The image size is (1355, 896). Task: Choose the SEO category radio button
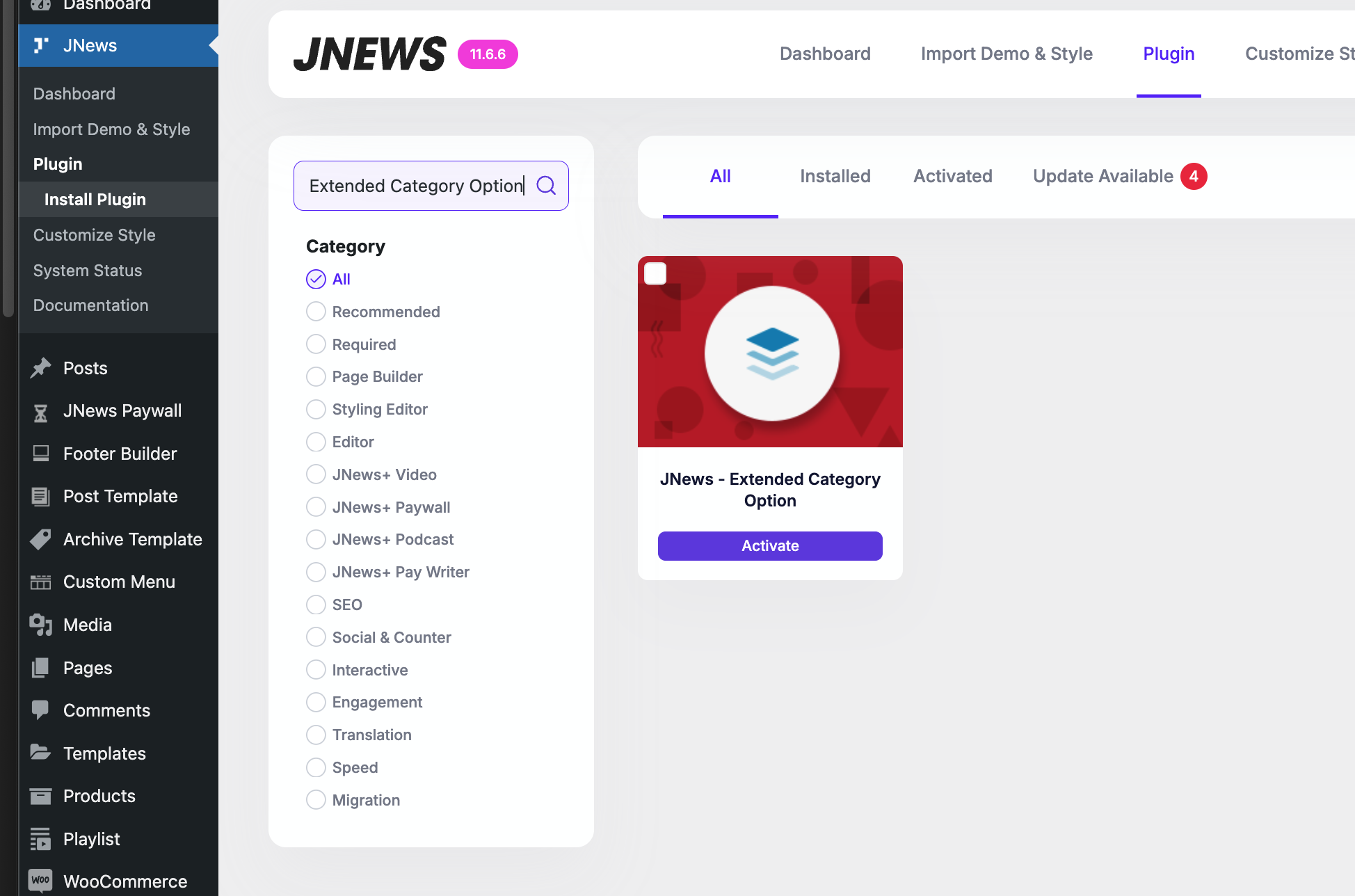click(316, 605)
